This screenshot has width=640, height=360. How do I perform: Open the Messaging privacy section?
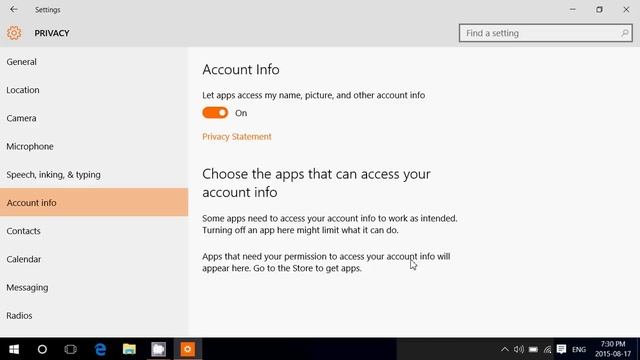coord(94,287)
